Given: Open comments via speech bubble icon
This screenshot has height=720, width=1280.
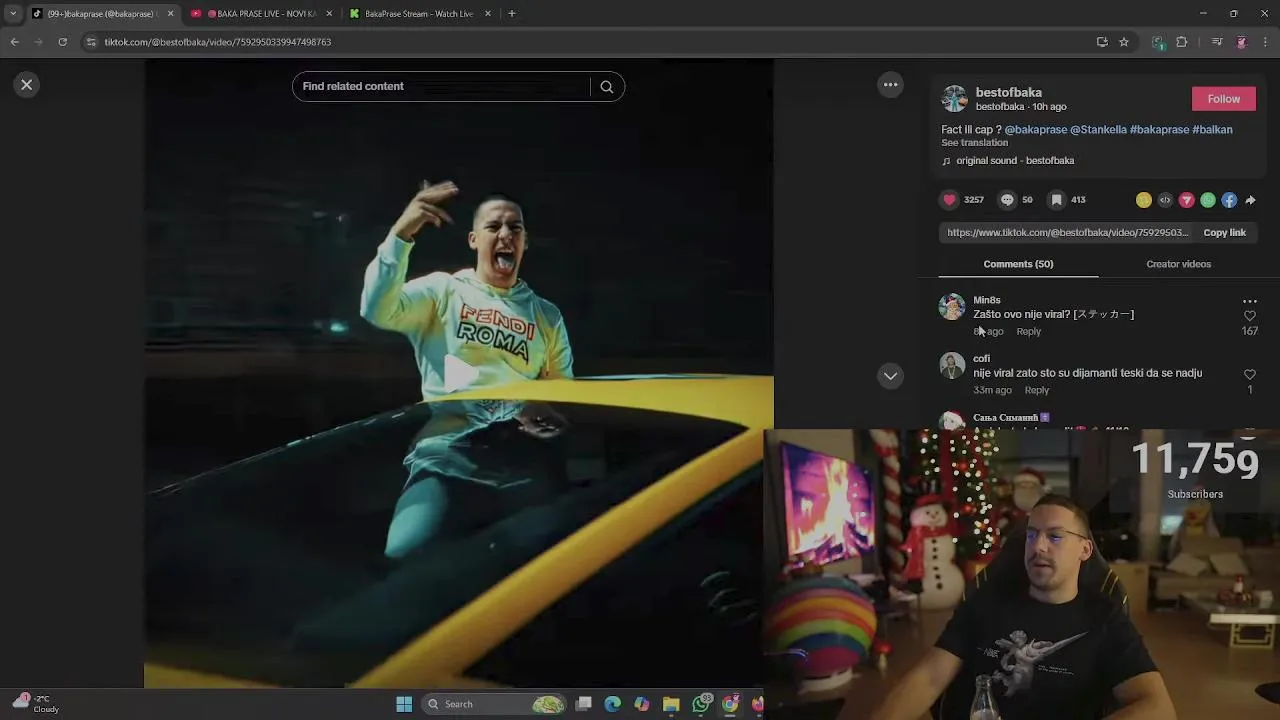Looking at the screenshot, I should (x=1007, y=200).
